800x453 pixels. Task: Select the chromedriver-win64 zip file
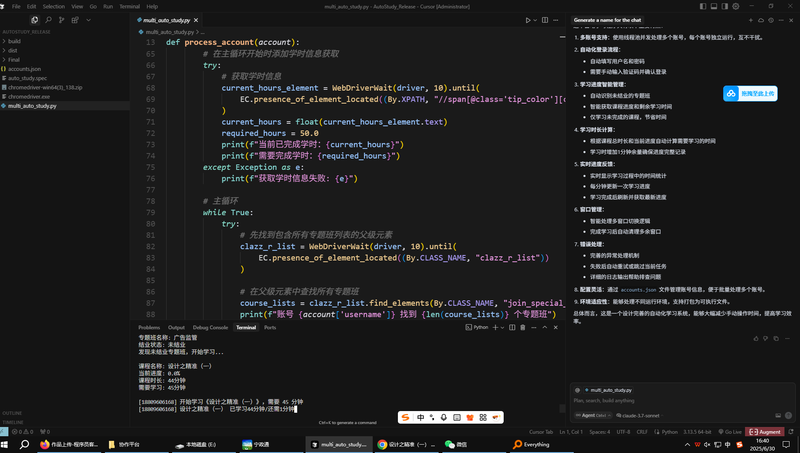45,87
